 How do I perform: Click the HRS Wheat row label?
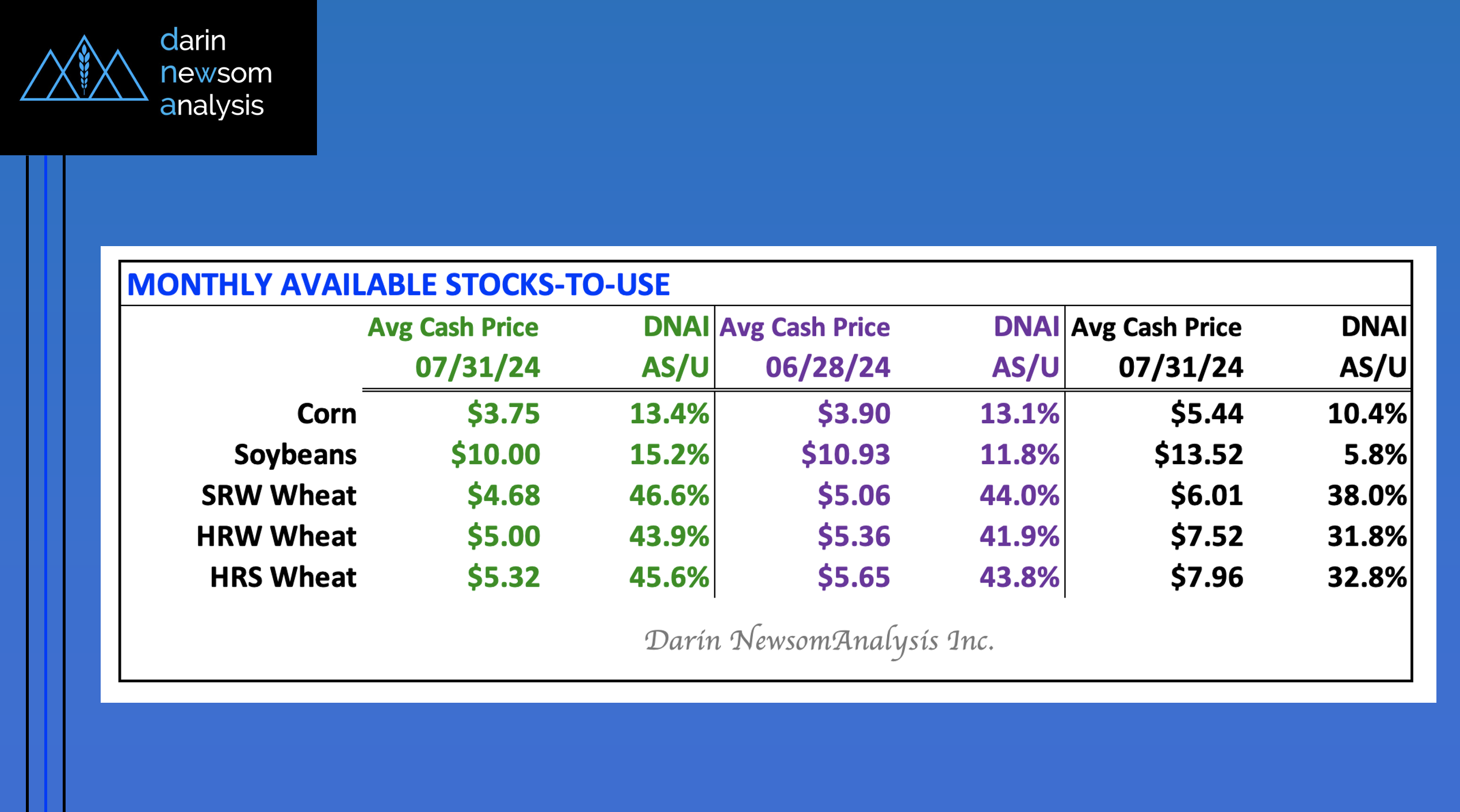(x=283, y=577)
